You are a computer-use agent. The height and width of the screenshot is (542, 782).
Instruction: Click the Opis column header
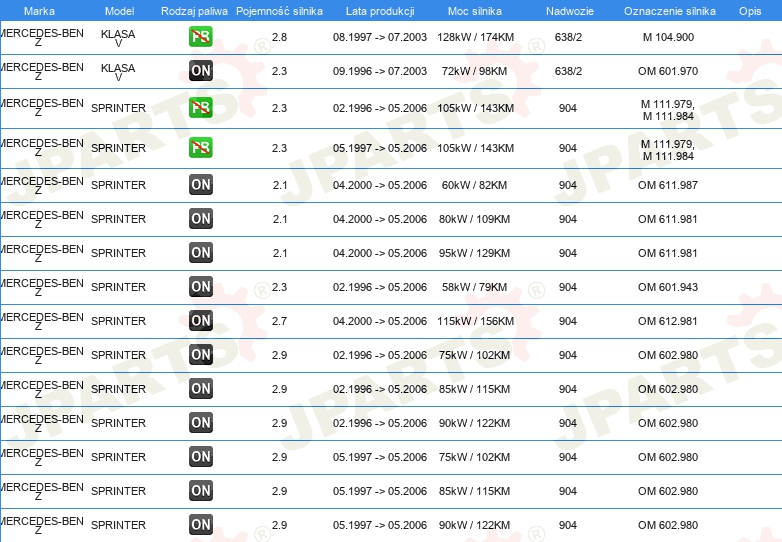click(750, 11)
